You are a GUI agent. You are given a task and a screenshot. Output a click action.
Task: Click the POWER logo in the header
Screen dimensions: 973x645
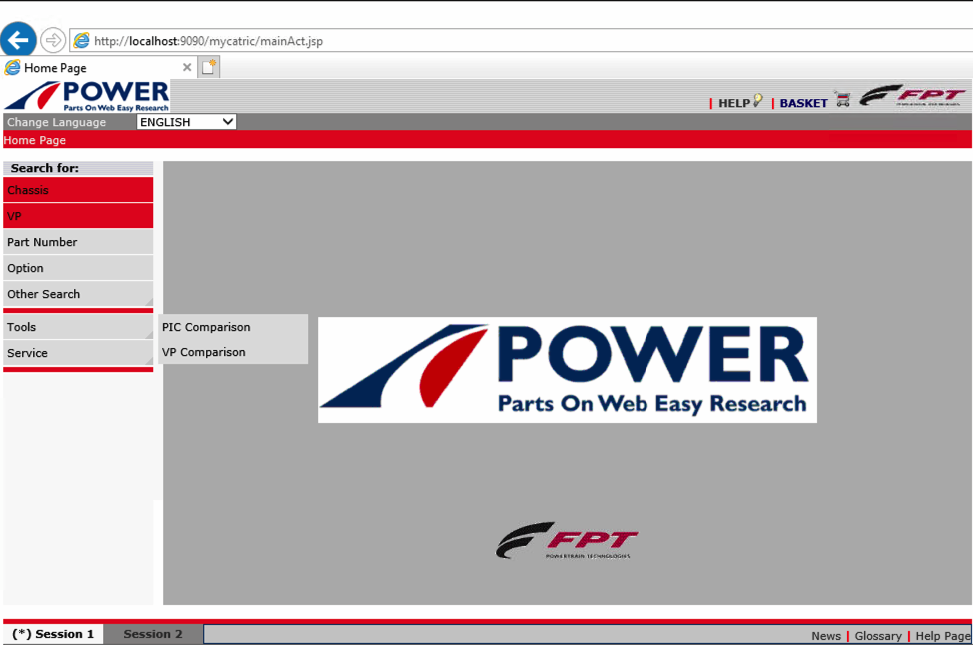coord(87,96)
